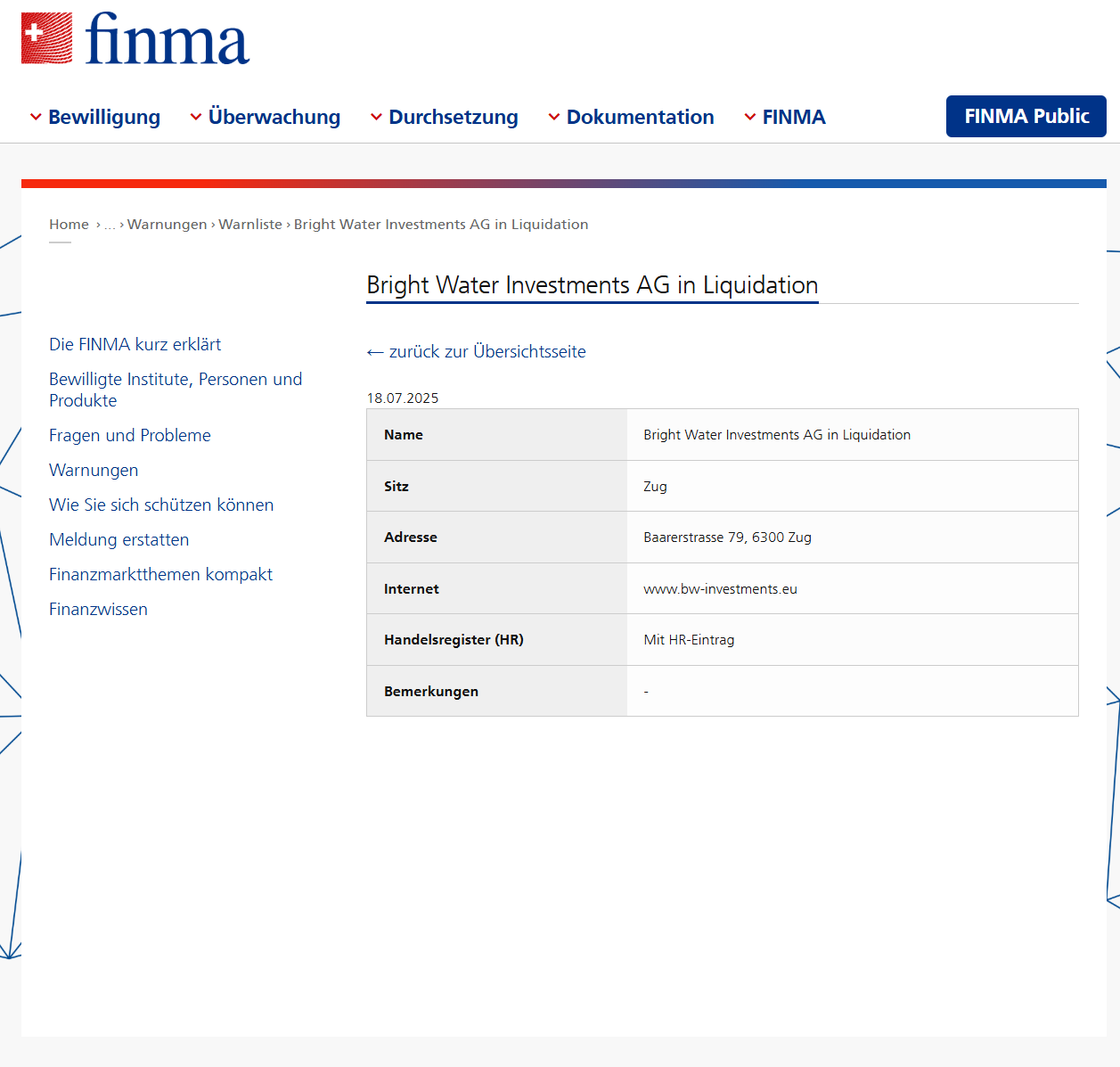Viewport: 1120px width, 1067px height.
Task: Select the Name value cell
Action: (853, 435)
